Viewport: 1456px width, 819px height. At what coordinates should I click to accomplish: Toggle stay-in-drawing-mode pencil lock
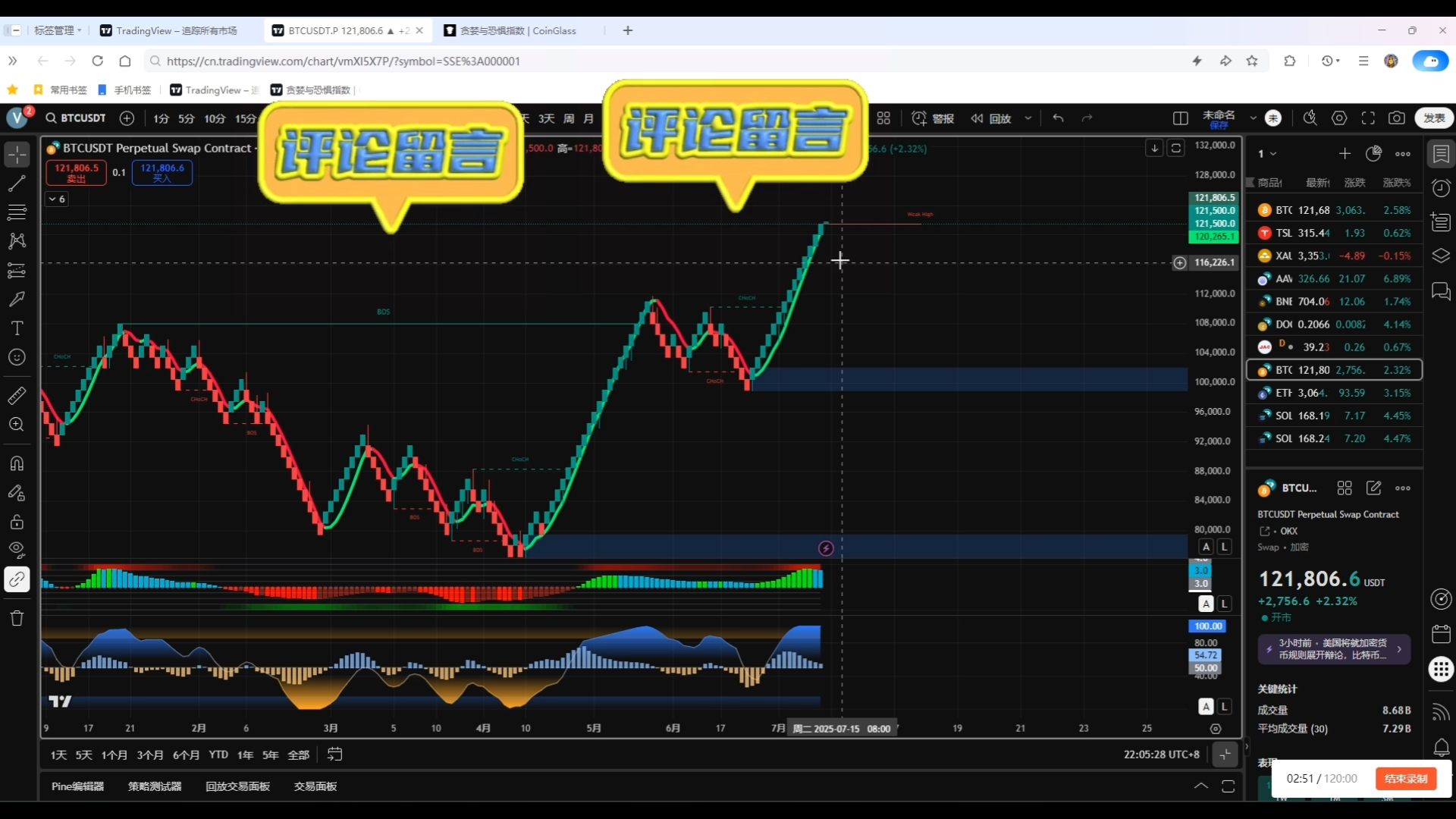click(17, 493)
